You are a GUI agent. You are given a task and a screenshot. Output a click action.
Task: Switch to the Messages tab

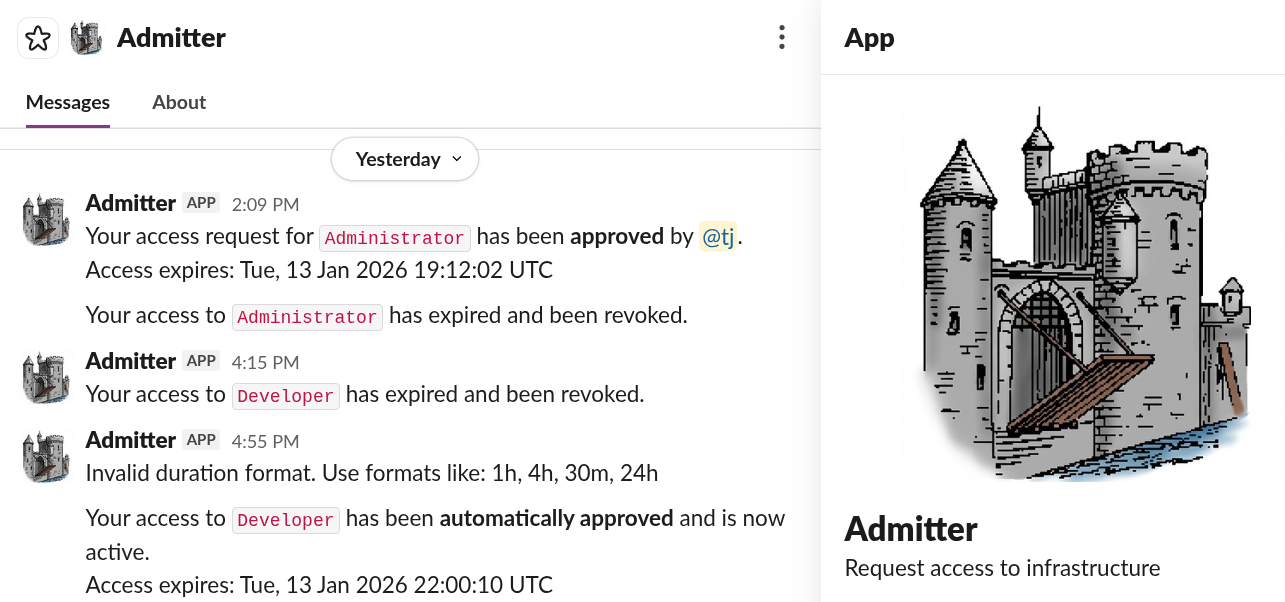point(68,102)
